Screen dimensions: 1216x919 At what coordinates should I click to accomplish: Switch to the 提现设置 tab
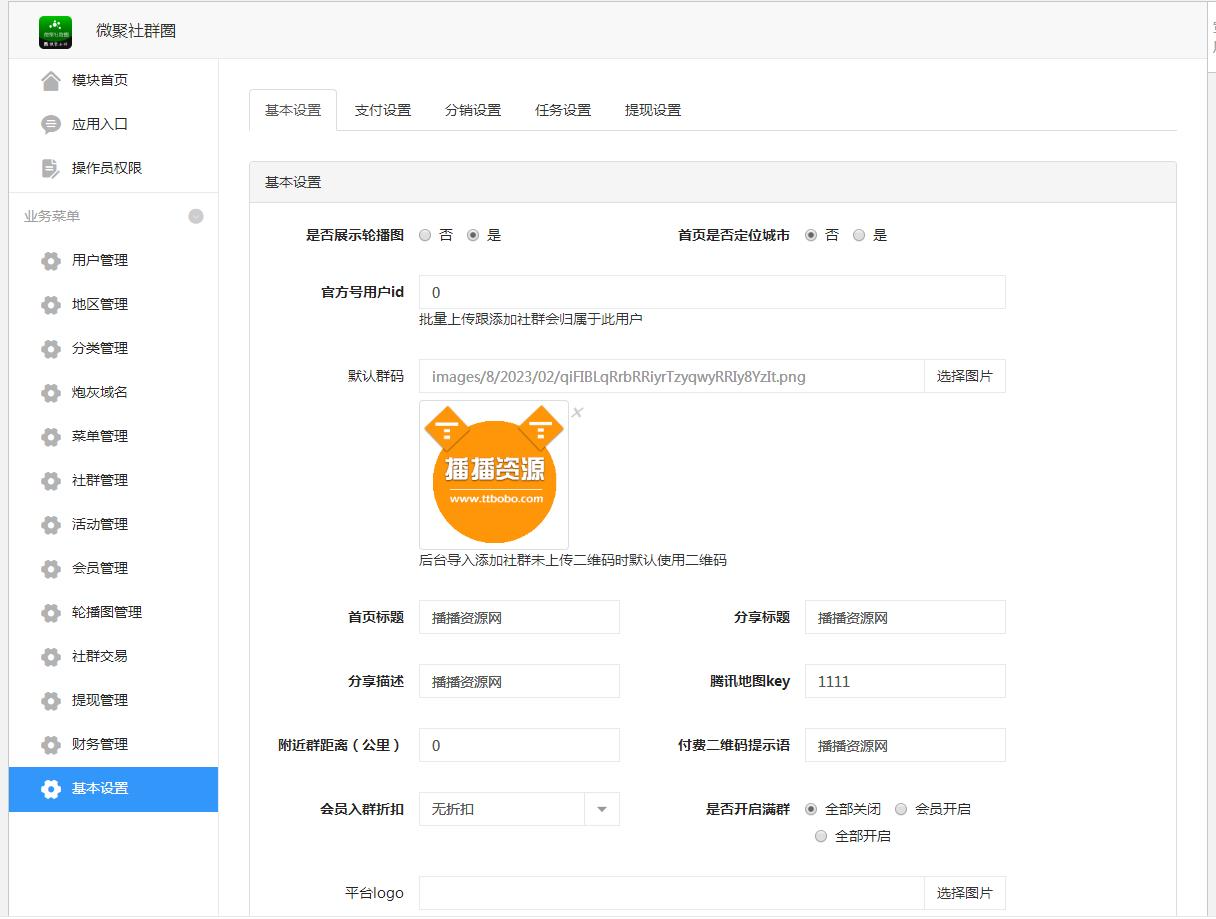pos(653,110)
